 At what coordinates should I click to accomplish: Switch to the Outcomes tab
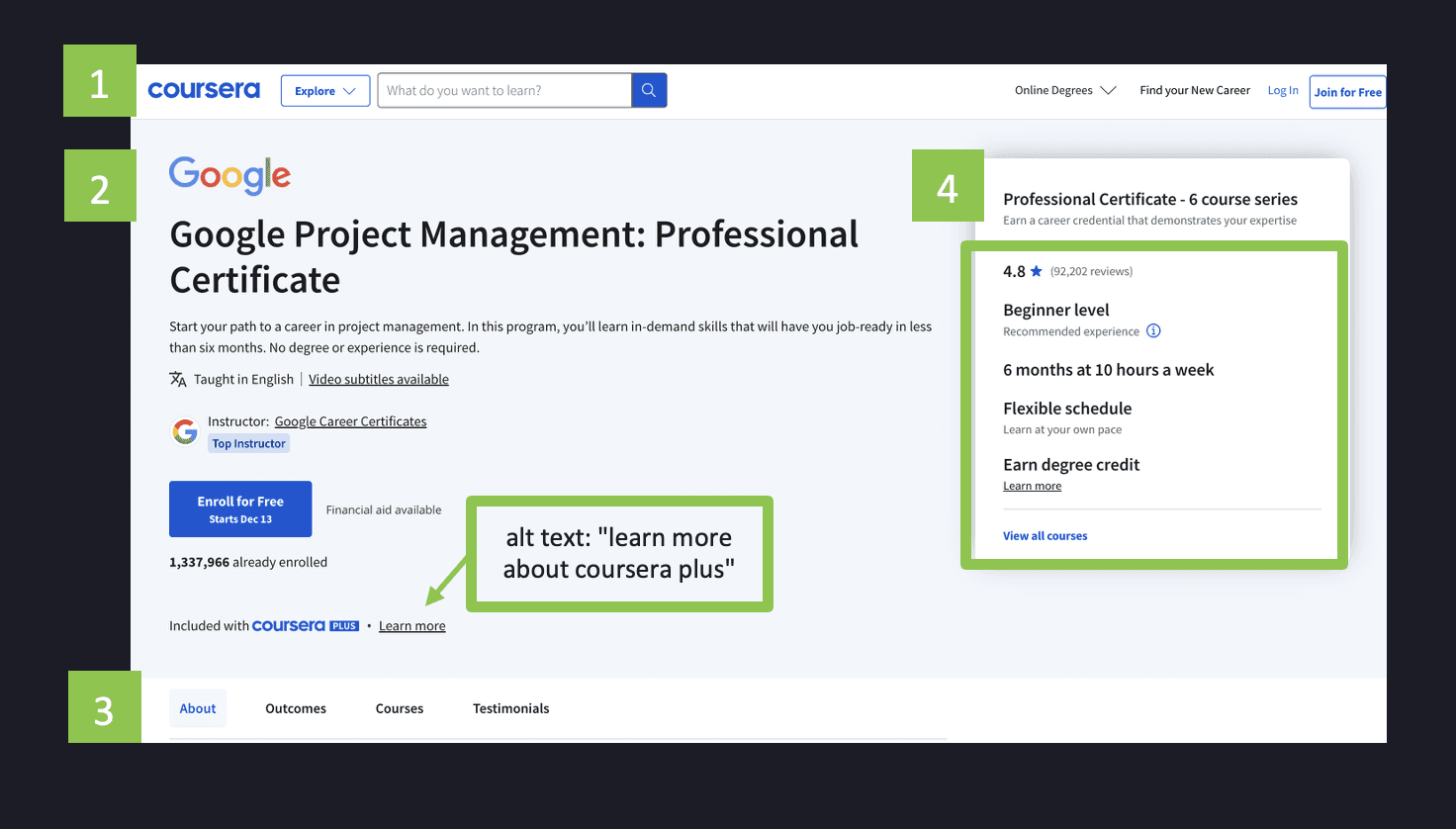point(296,708)
